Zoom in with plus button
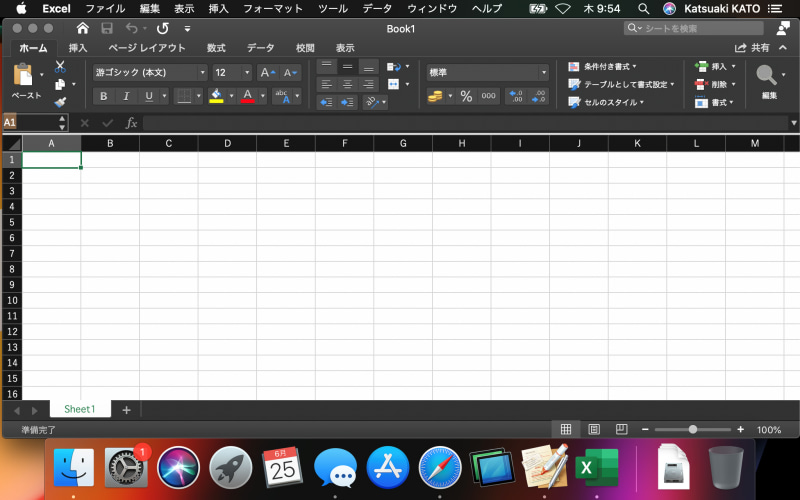This screenshot has width=800, height=500. (740, 430)
